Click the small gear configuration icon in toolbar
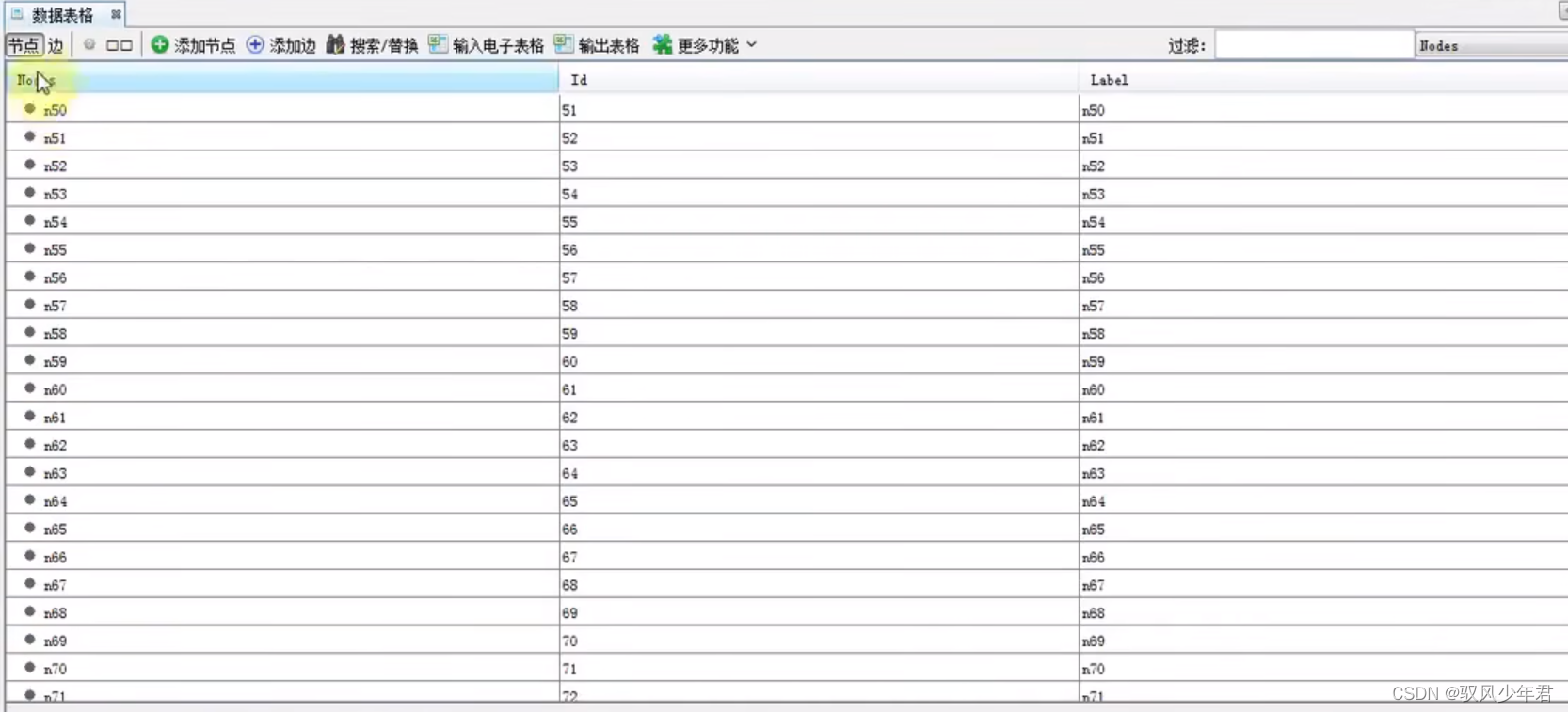 89,44
